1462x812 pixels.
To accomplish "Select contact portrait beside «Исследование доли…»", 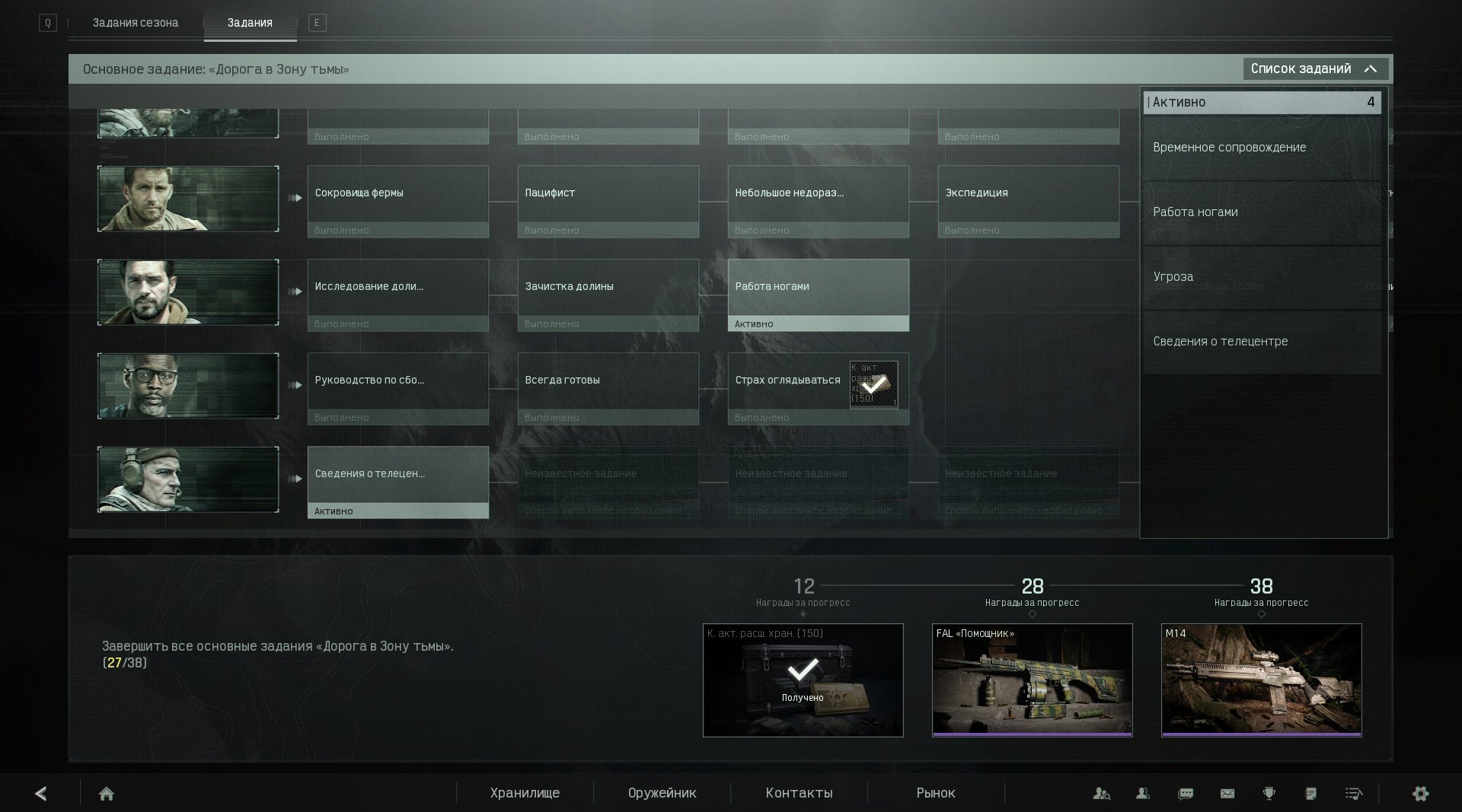I will click(x=188, y=292).
